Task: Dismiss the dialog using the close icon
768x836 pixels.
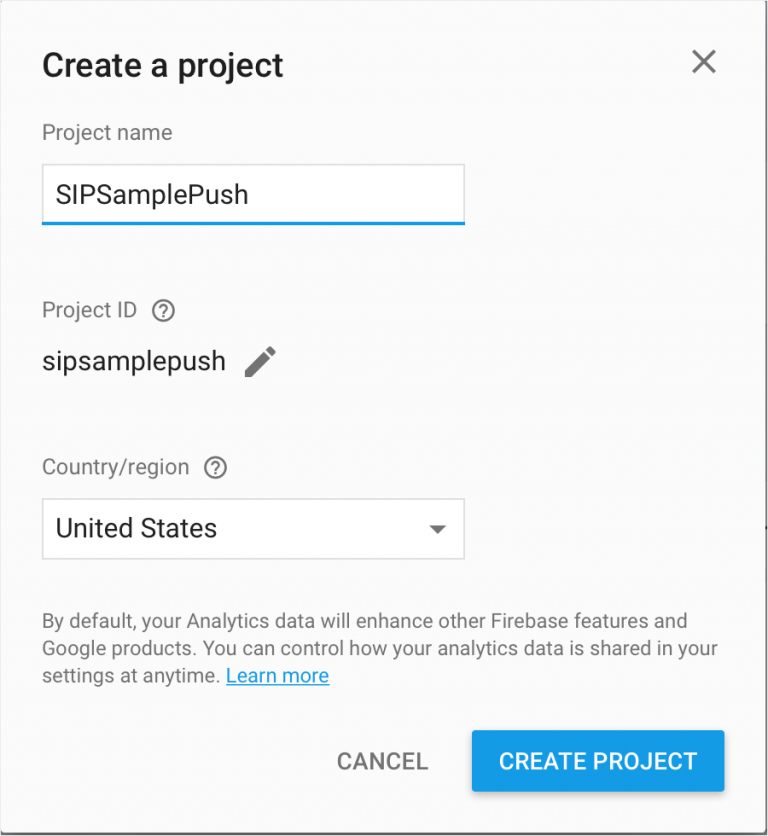Action: tap(703, 62)
